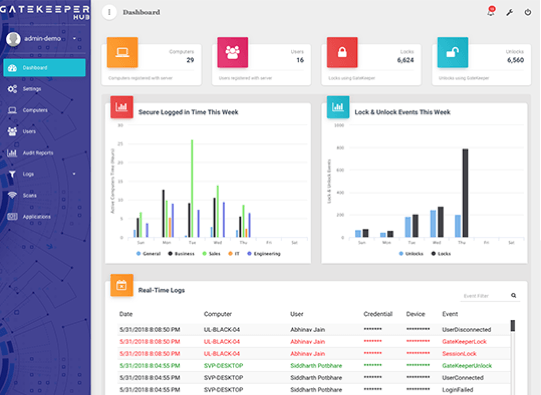The height and width of the screenshot is (395, 541).
Task: Click green SVP-DESKTOP computer cell
Action: click(223, 366)
